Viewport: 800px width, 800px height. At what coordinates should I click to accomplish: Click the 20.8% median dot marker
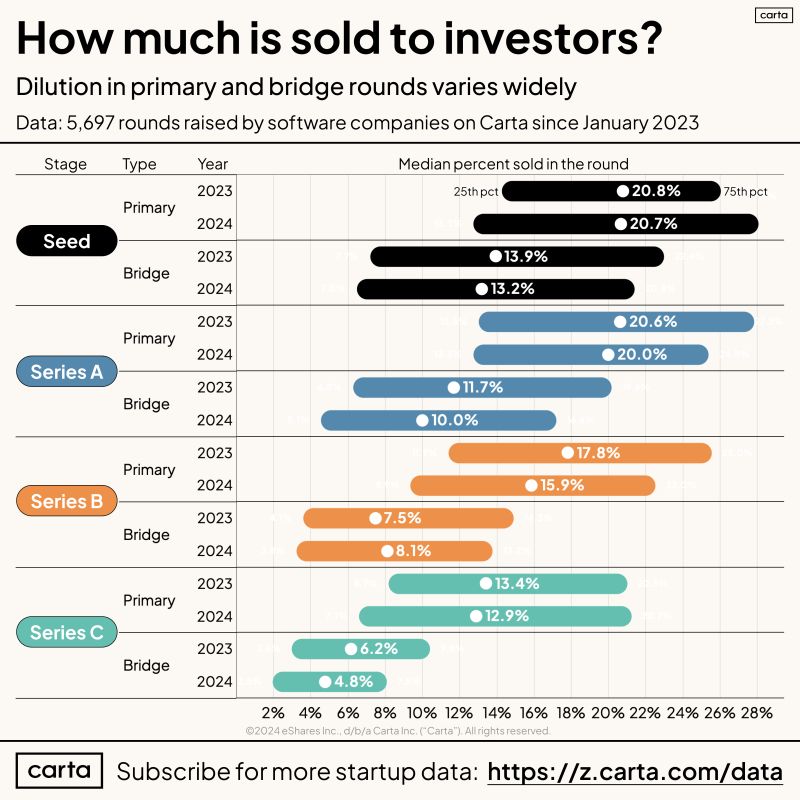click(622, 191)
